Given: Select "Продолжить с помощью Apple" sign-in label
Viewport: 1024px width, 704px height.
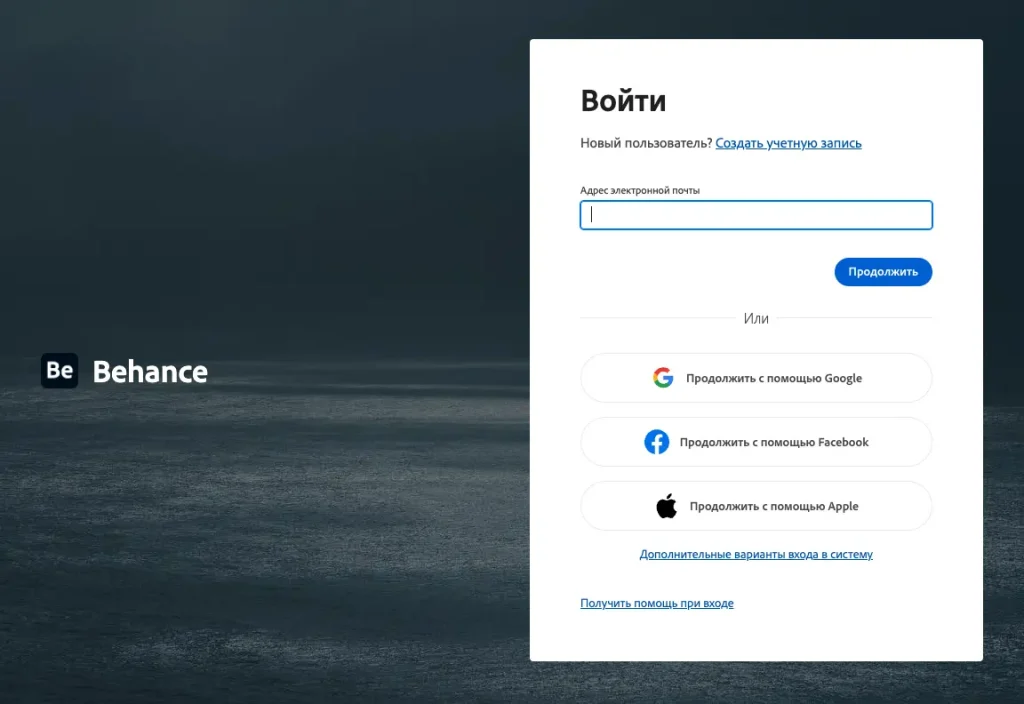Looking at the screenshot, I should pos(774,506).
